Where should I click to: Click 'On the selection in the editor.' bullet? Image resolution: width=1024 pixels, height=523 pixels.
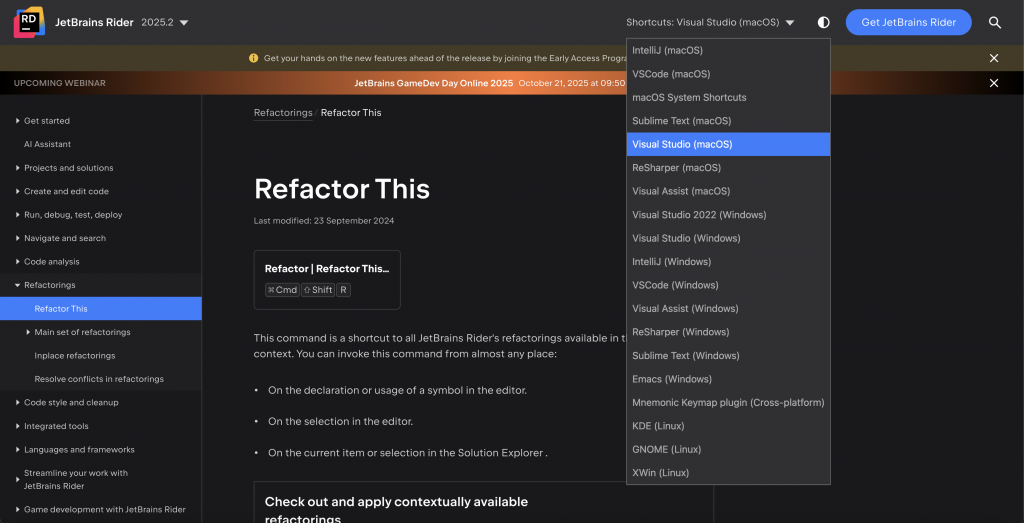(341, 421)
